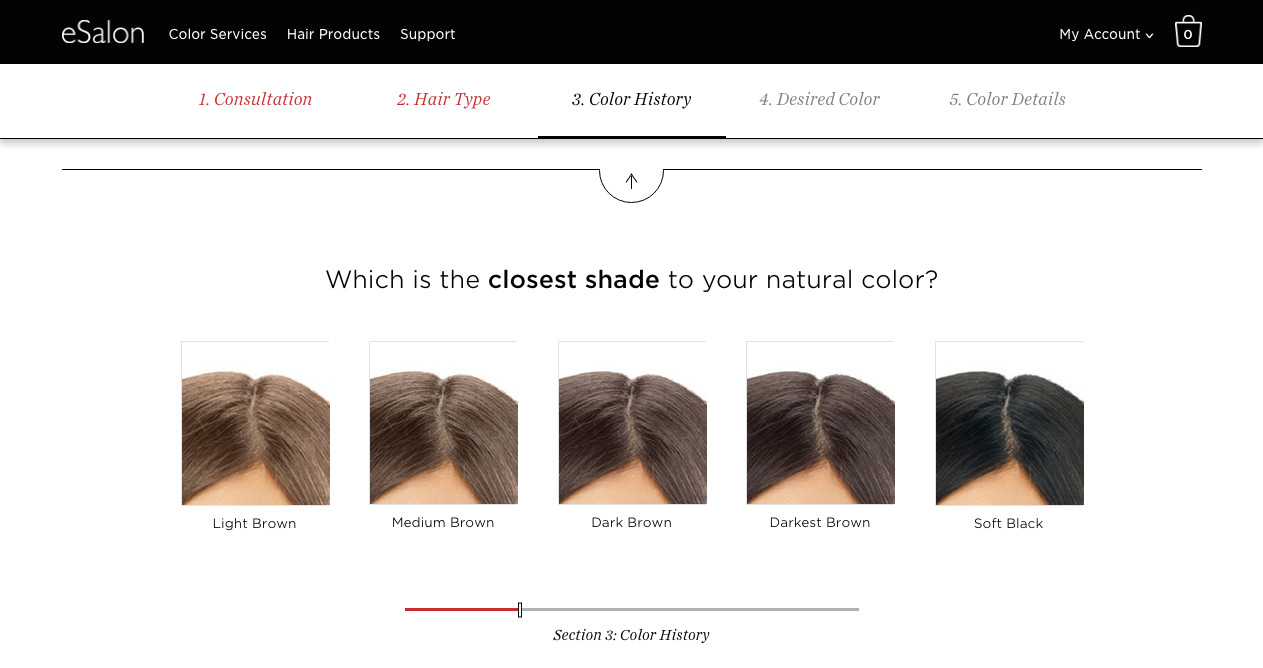The height and width of the screenshot is (668, 1263).
Task: Switch to the 2. Hair Type step
Action: (x=443, y=99)
